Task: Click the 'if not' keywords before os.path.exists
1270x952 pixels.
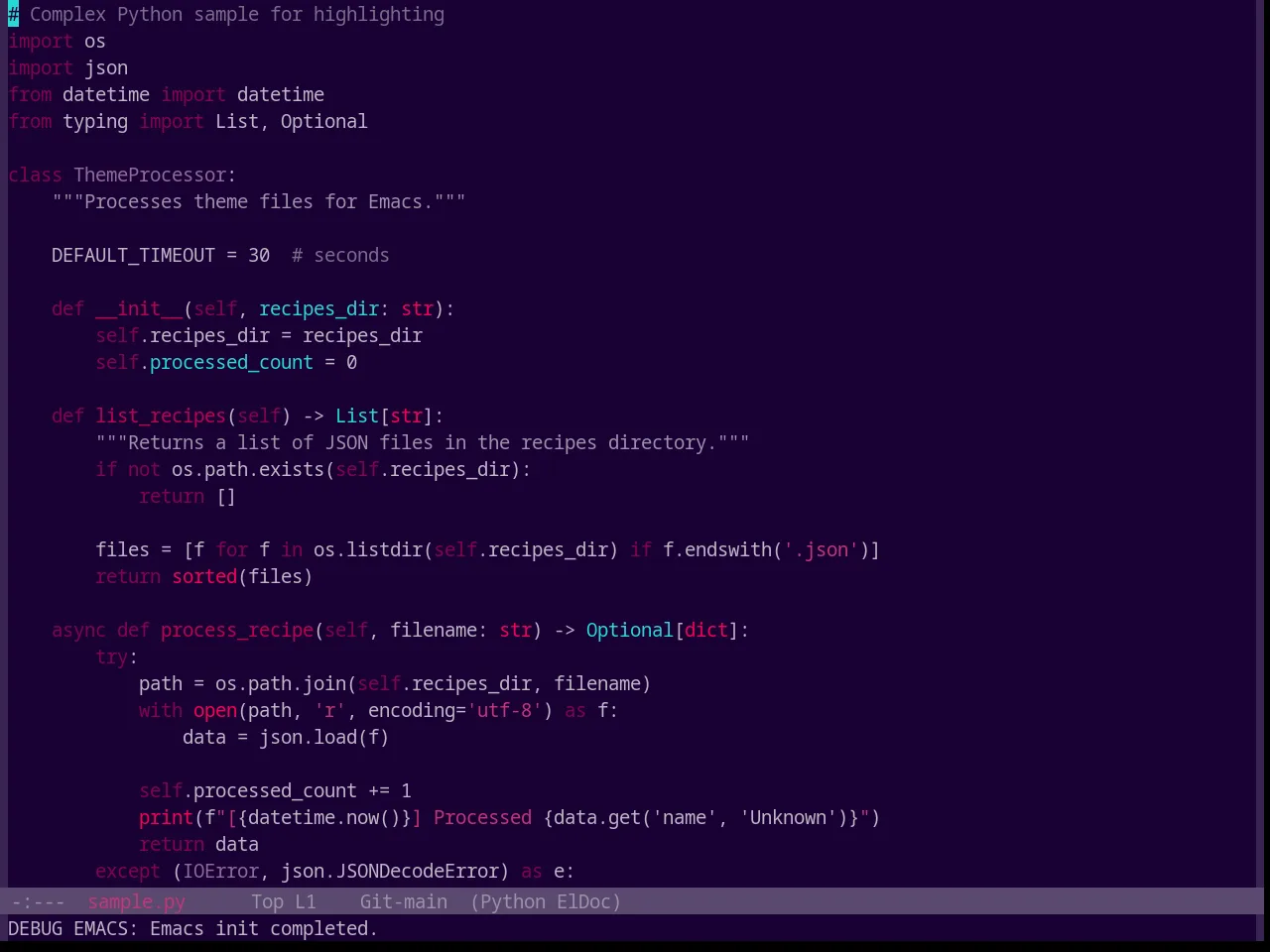Action: (x=128, y=469)
